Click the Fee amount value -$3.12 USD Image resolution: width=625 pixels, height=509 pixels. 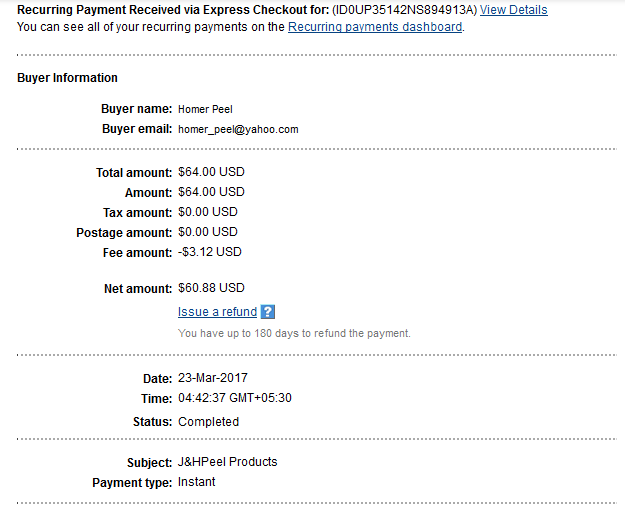click(x=210, y=252)
